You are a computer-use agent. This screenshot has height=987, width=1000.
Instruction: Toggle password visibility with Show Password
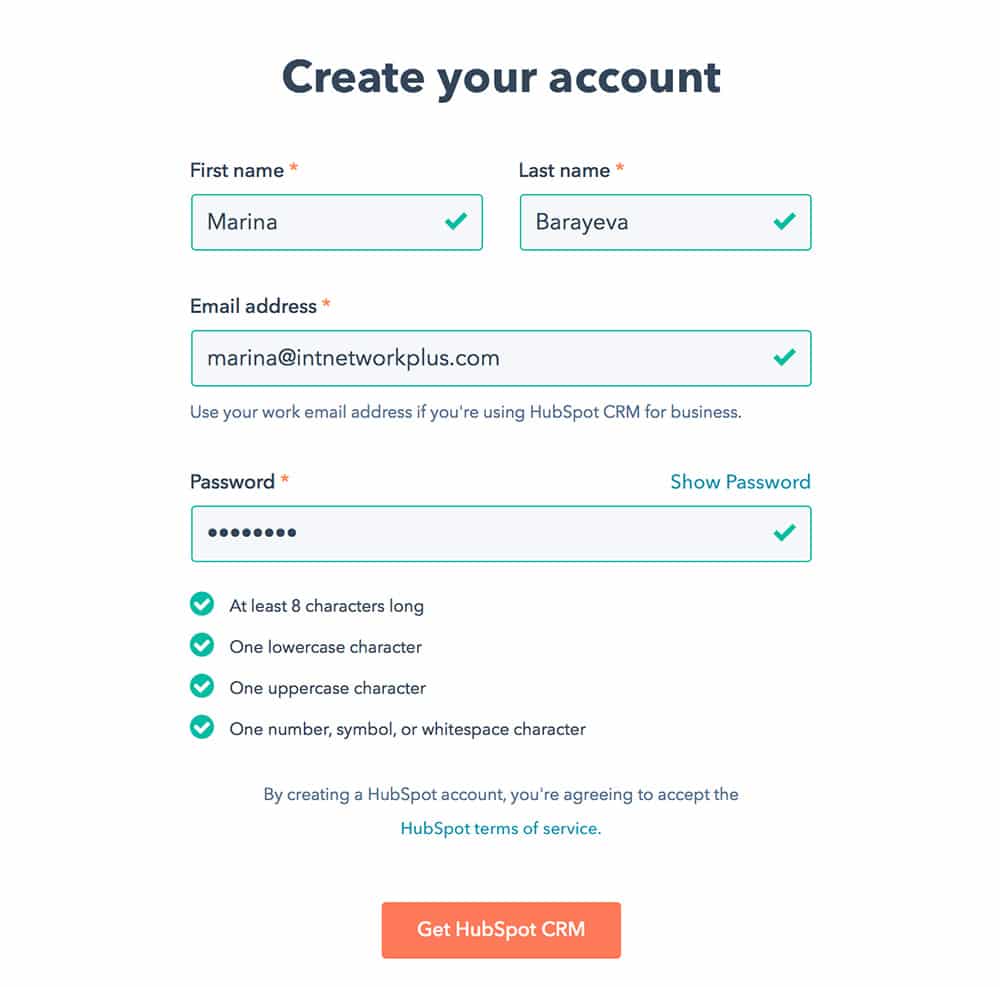point(740,482)
